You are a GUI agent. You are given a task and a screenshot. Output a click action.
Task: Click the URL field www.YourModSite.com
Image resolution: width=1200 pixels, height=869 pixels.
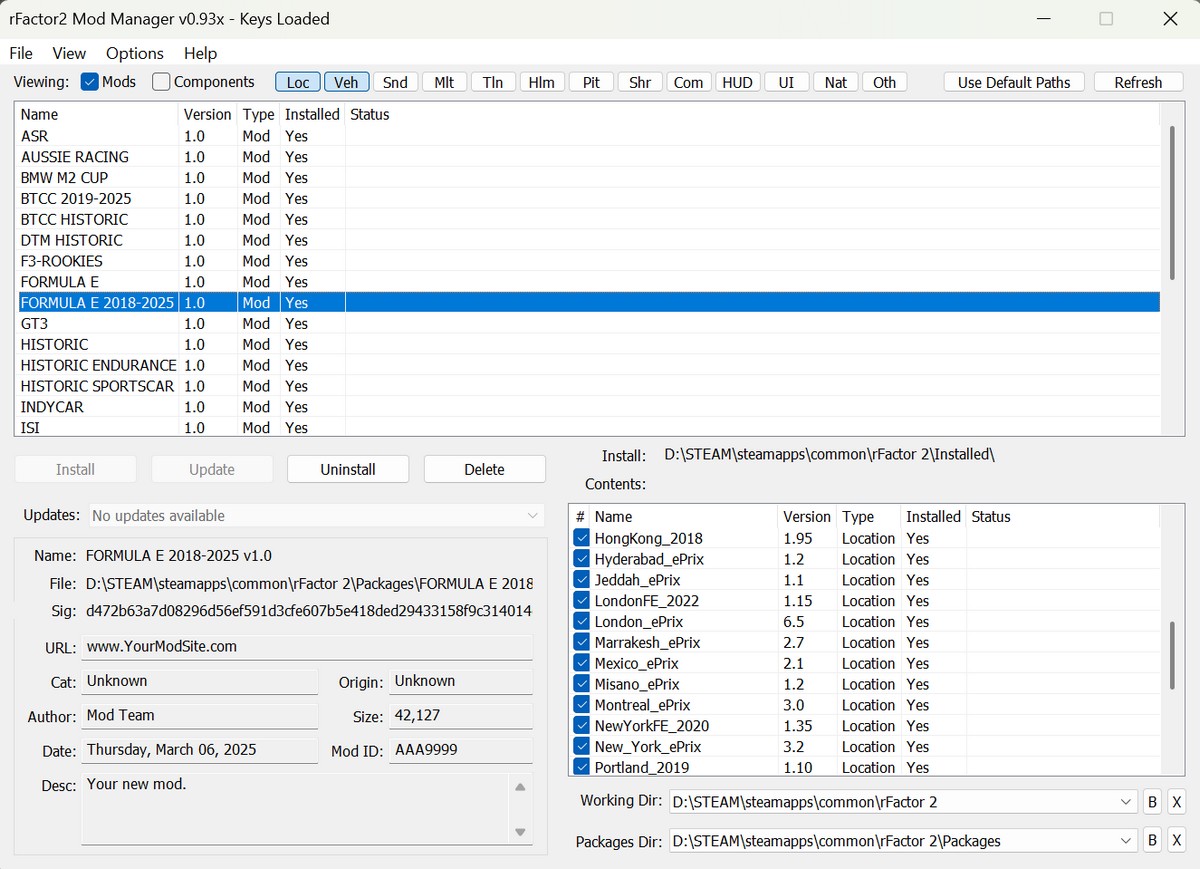[306, 647]
